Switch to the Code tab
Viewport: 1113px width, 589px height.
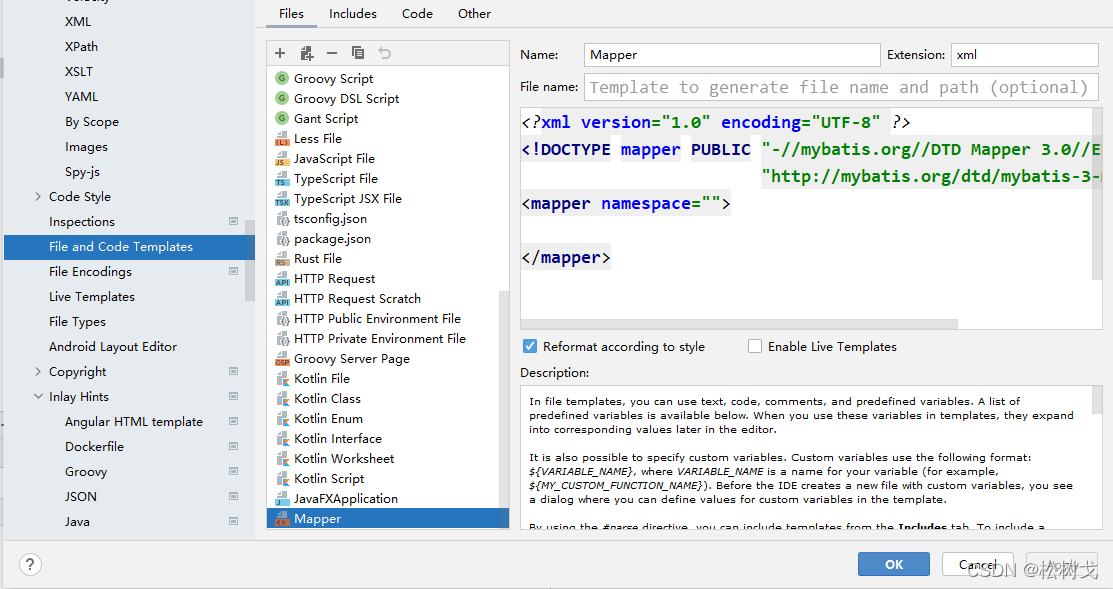[417, 13]
